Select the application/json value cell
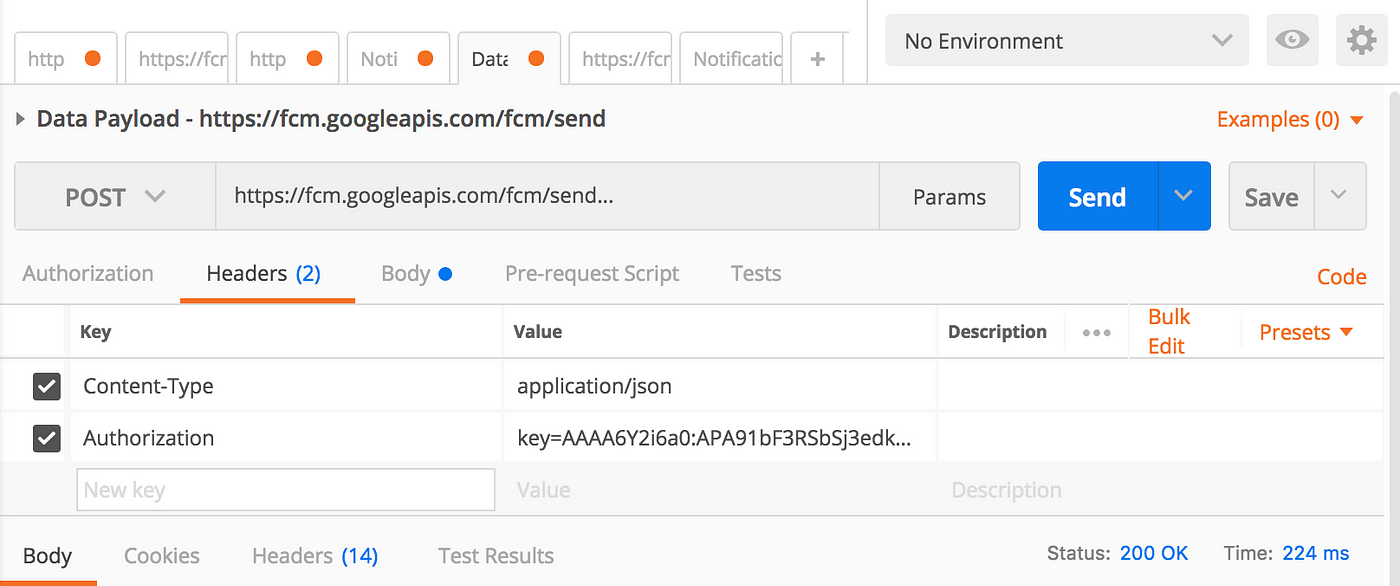The height and width of the screenshot is (586, 1400). 719,386
